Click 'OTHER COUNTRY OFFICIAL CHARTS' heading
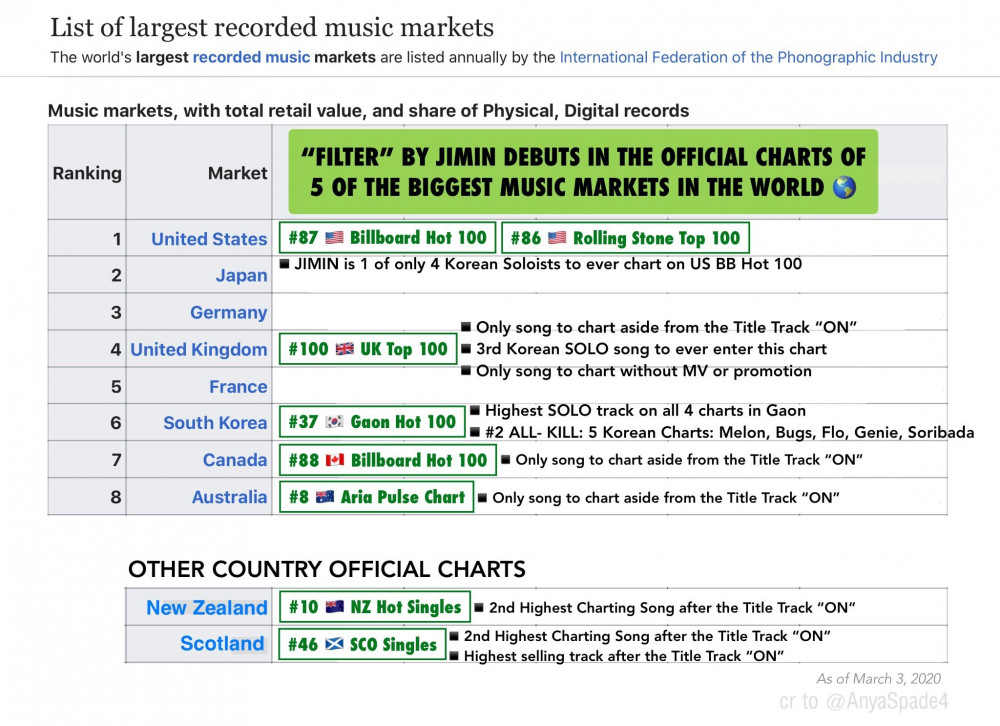Image resolution: width=1000 pixels, height=726 pixels. [x=327, y=569]
